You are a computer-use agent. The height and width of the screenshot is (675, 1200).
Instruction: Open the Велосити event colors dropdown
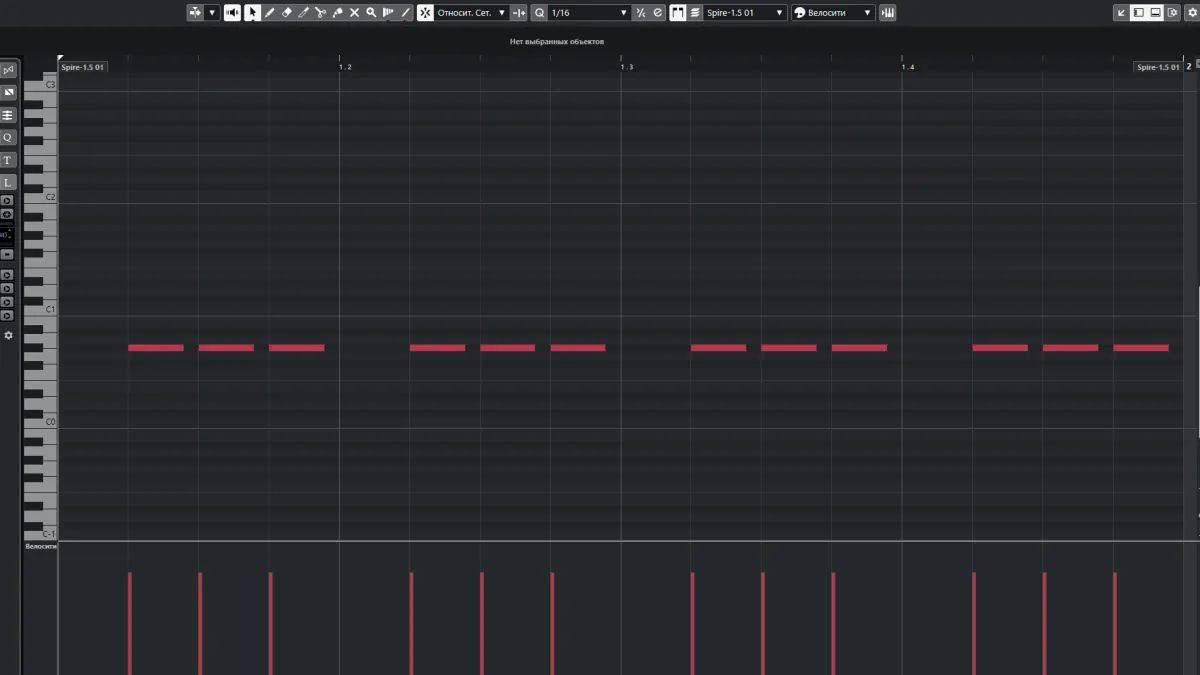[841, 13]
